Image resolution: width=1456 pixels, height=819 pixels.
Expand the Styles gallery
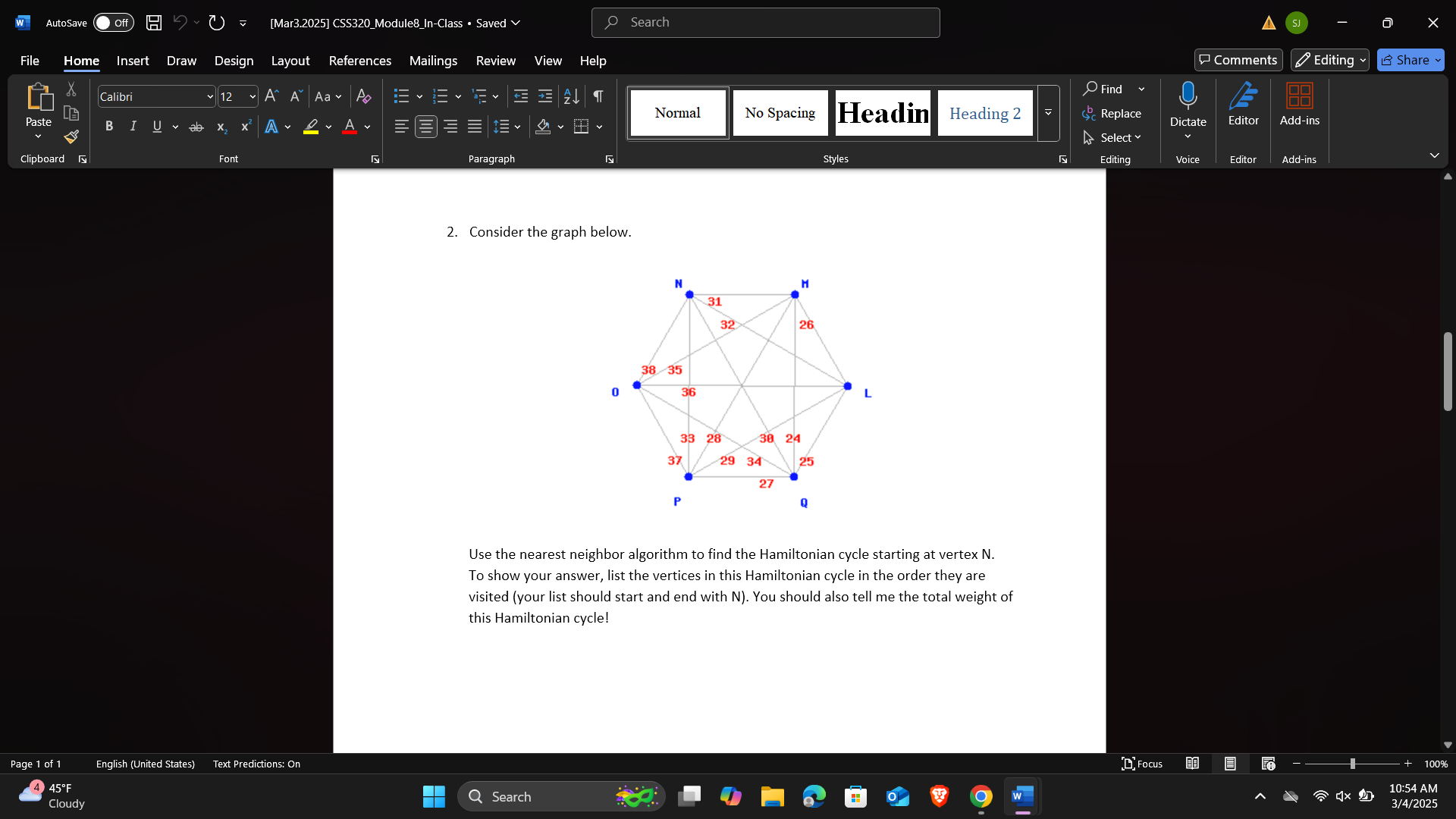coord(1047,112)
